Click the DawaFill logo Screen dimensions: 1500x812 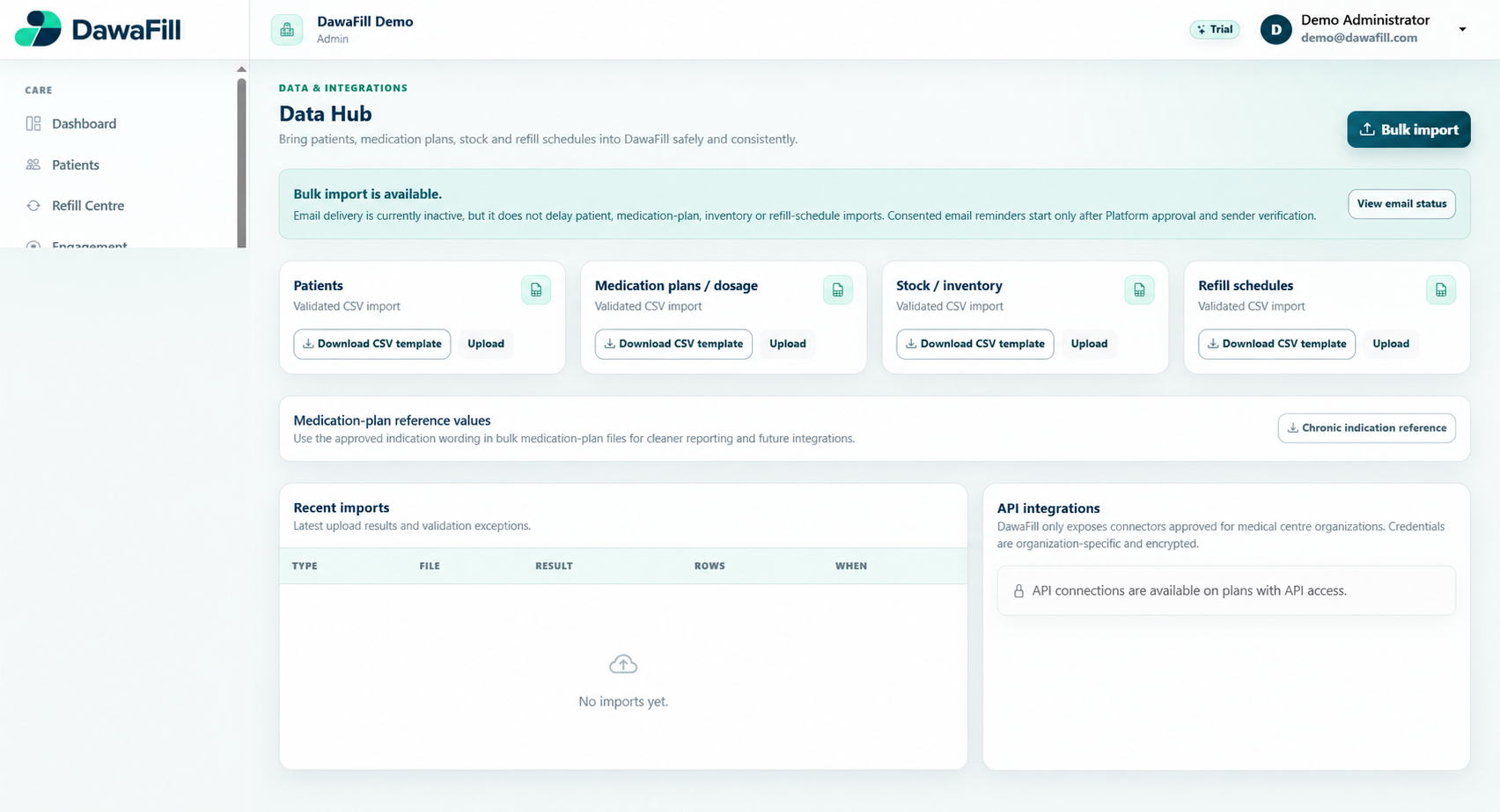(98, 29)
